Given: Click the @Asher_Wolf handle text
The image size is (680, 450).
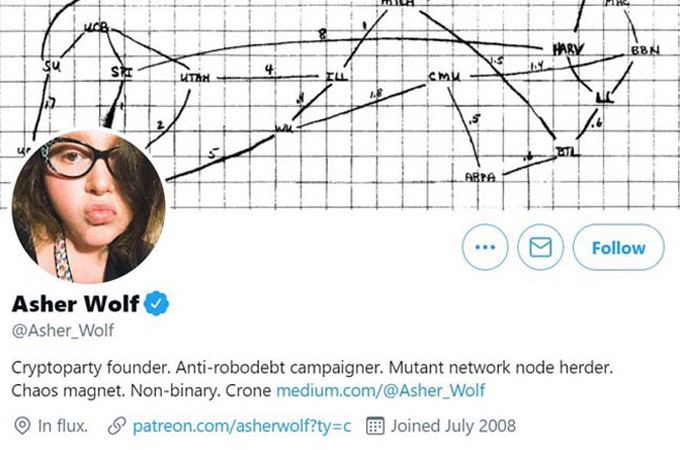Looking at the screenshot, I should tap(63, 331).
